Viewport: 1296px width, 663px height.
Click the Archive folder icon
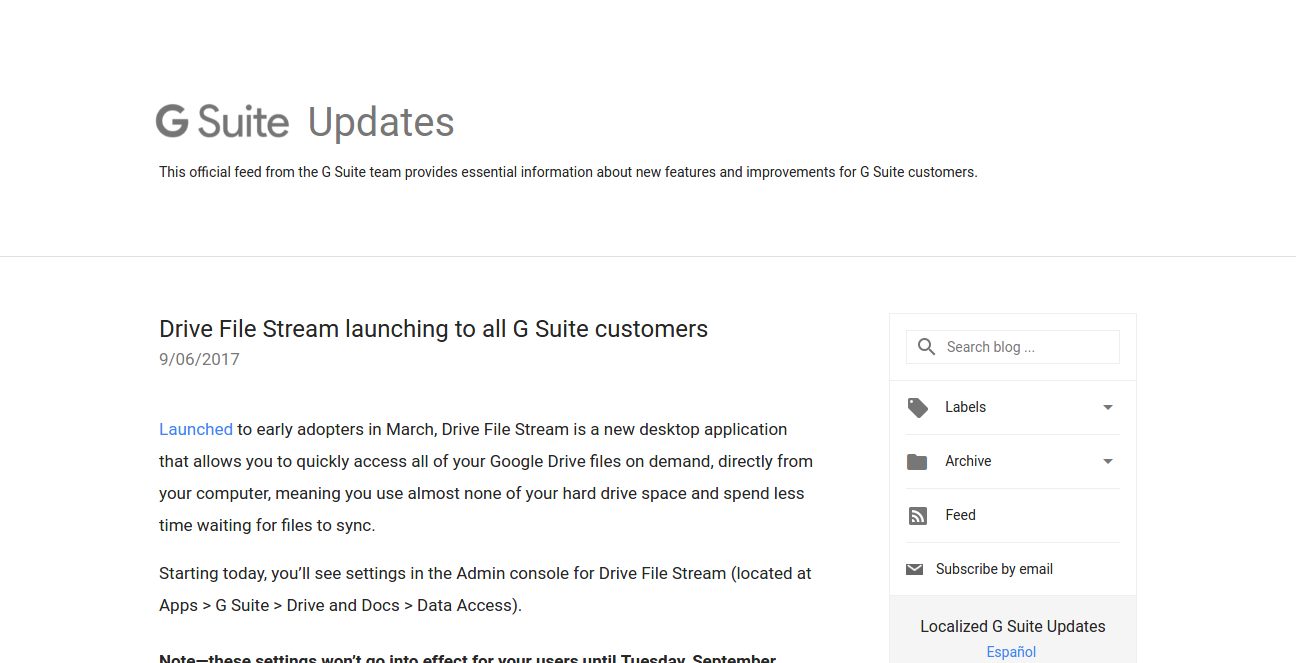tap(917, 461)
